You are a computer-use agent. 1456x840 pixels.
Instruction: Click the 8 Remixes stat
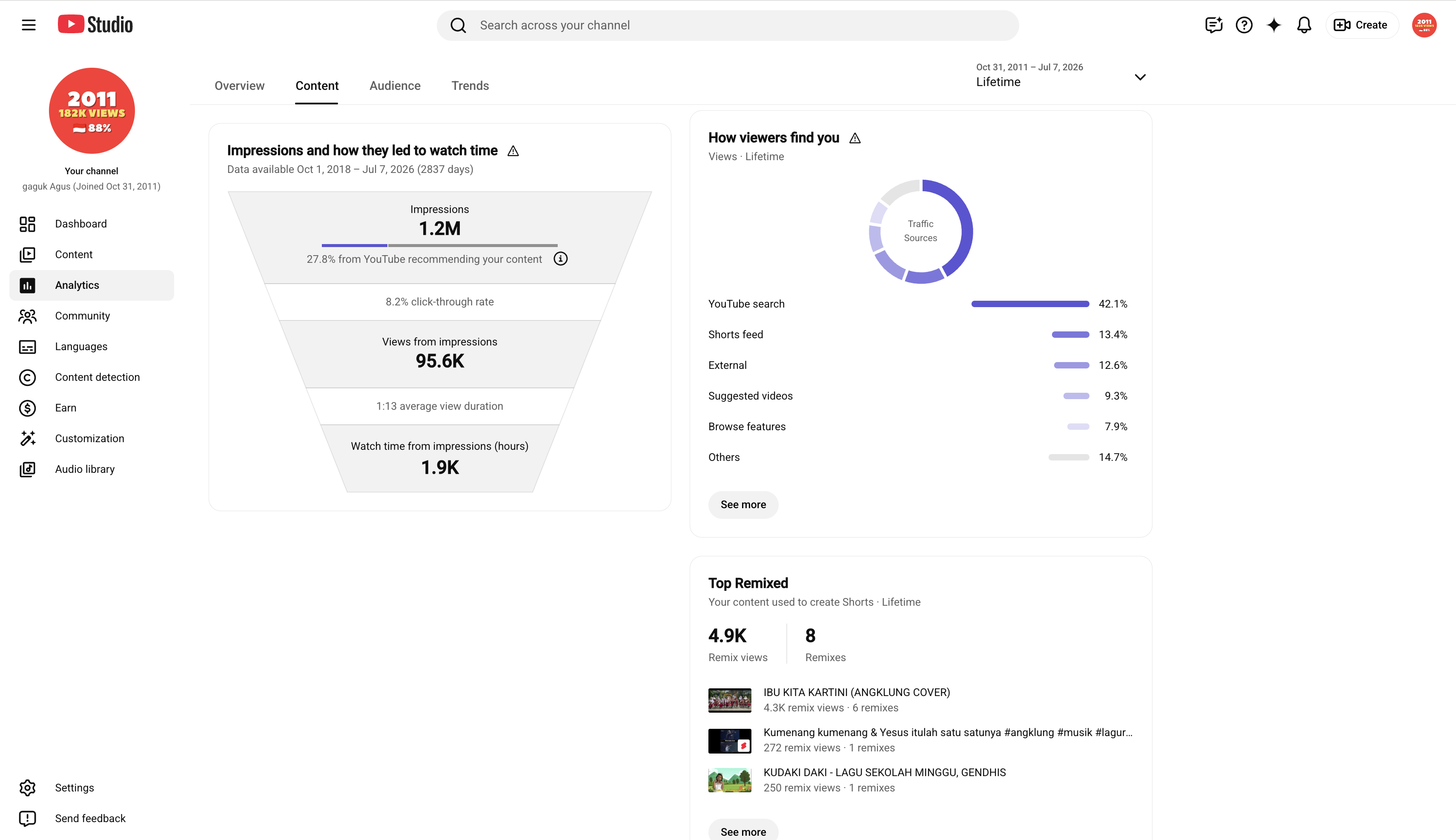pyautogui.click(x=825, y=644)
